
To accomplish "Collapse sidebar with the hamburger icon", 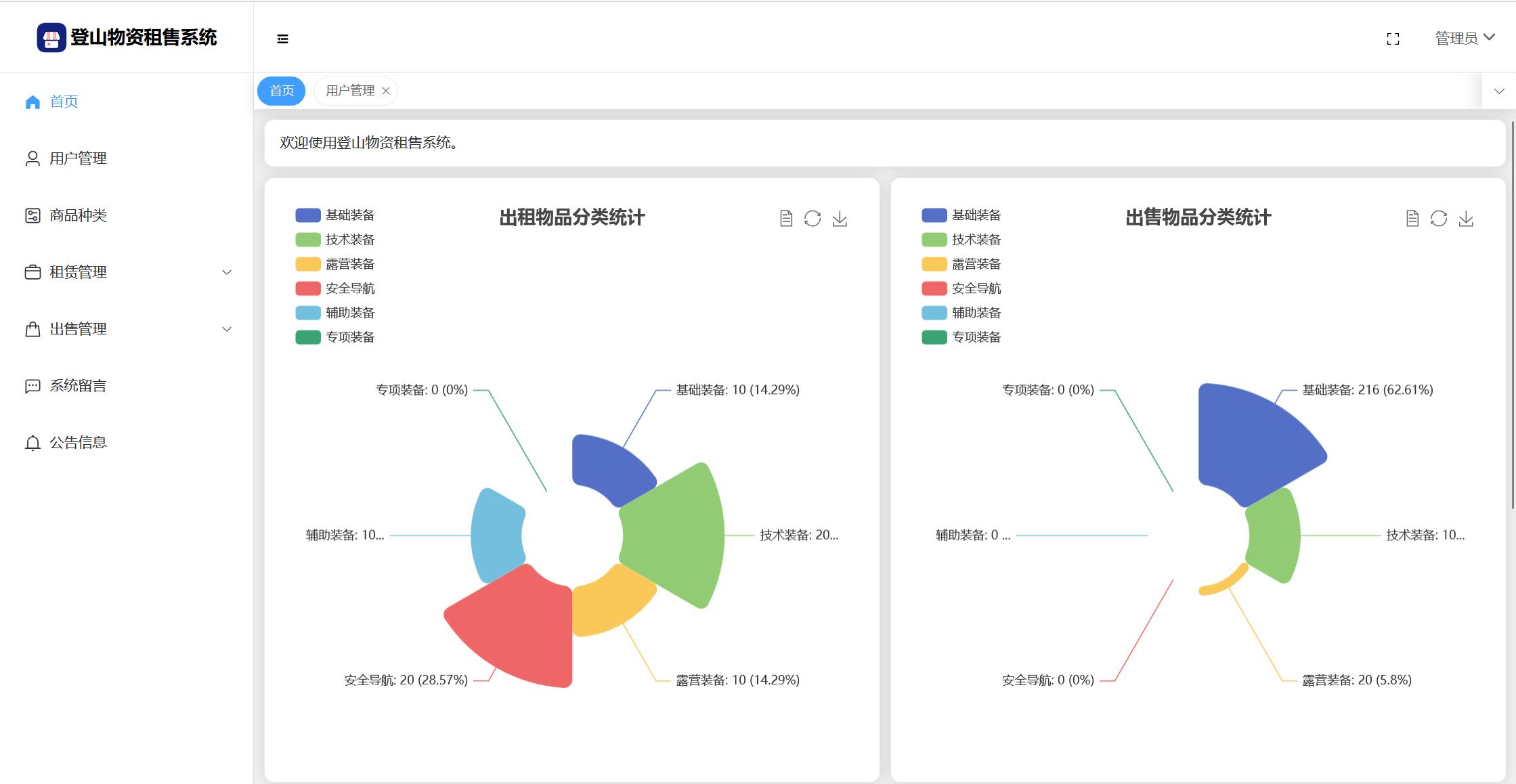I will click(x=282, y=39).
